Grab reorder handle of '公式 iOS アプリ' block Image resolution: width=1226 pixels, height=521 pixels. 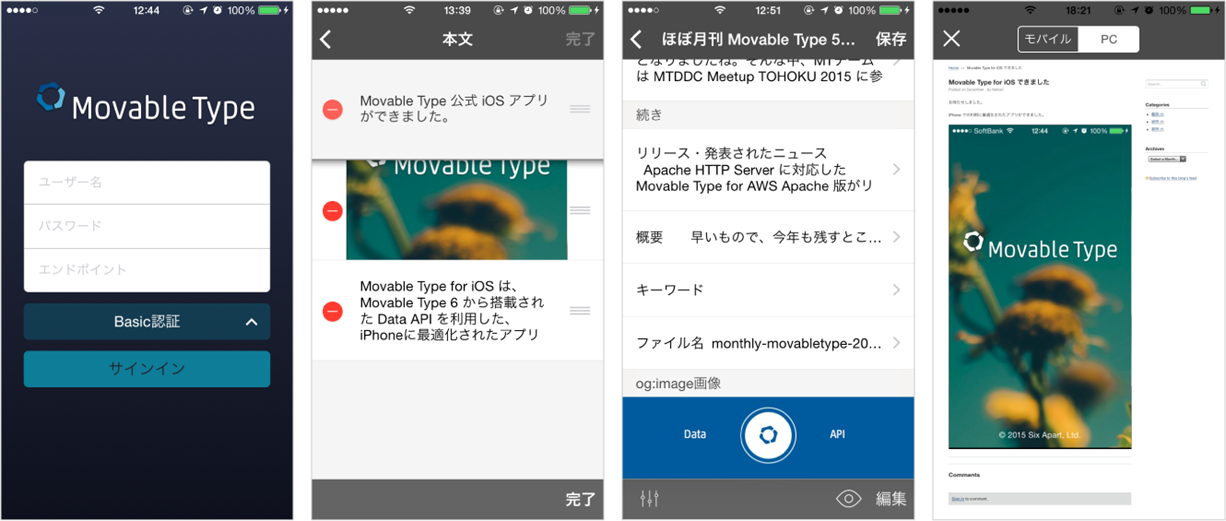click(x=580, y=109)
